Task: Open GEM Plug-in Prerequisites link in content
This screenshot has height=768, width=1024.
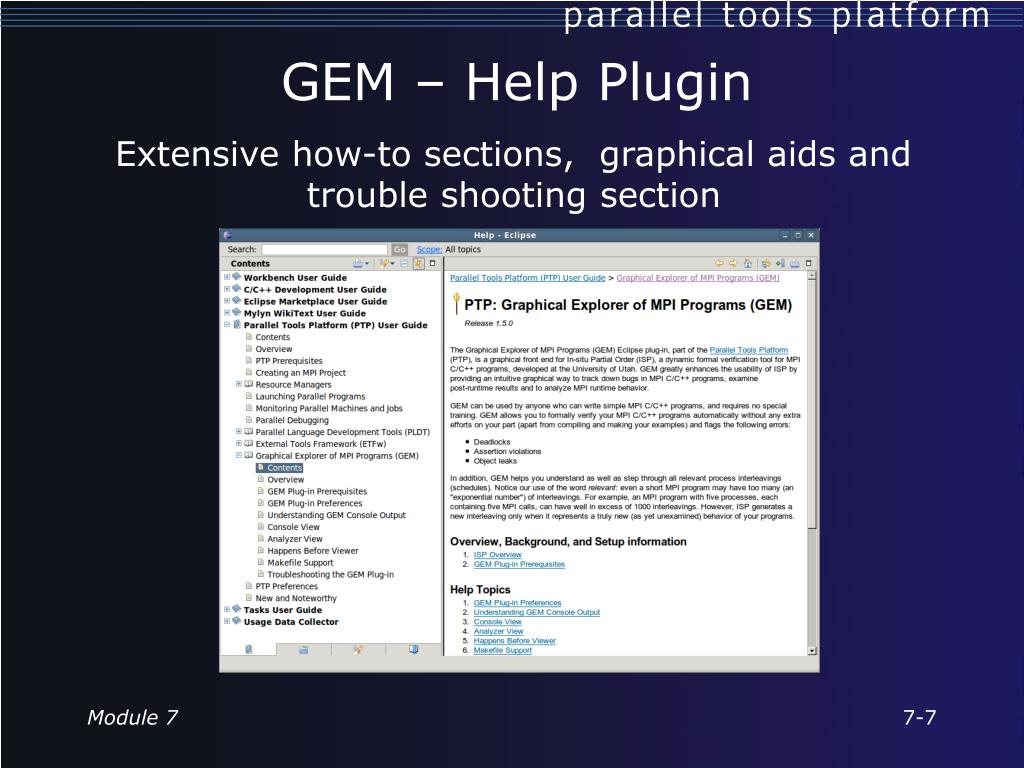Action: (x=519, y=564)
